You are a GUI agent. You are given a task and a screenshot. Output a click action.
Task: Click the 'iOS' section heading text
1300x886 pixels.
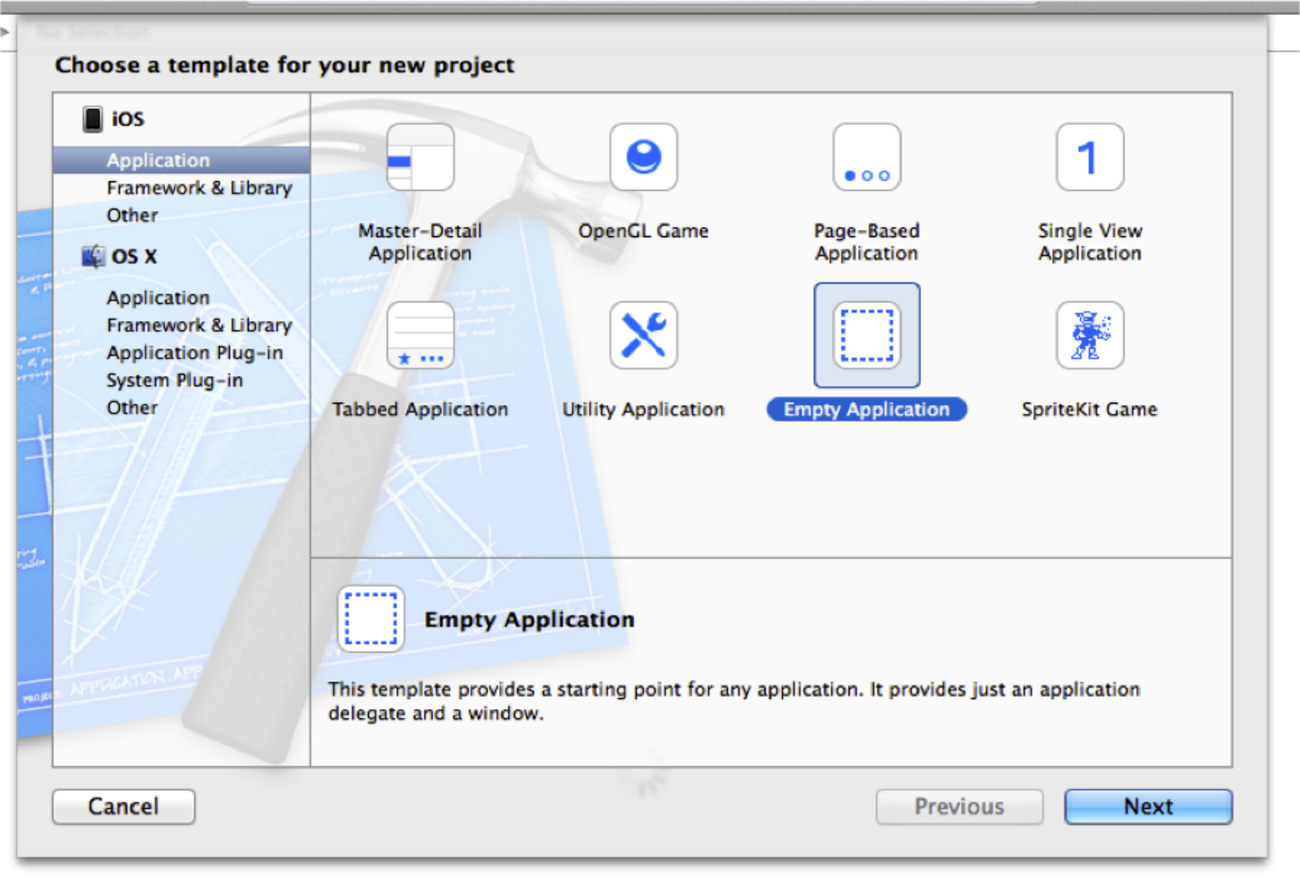(x=128, y=119)
